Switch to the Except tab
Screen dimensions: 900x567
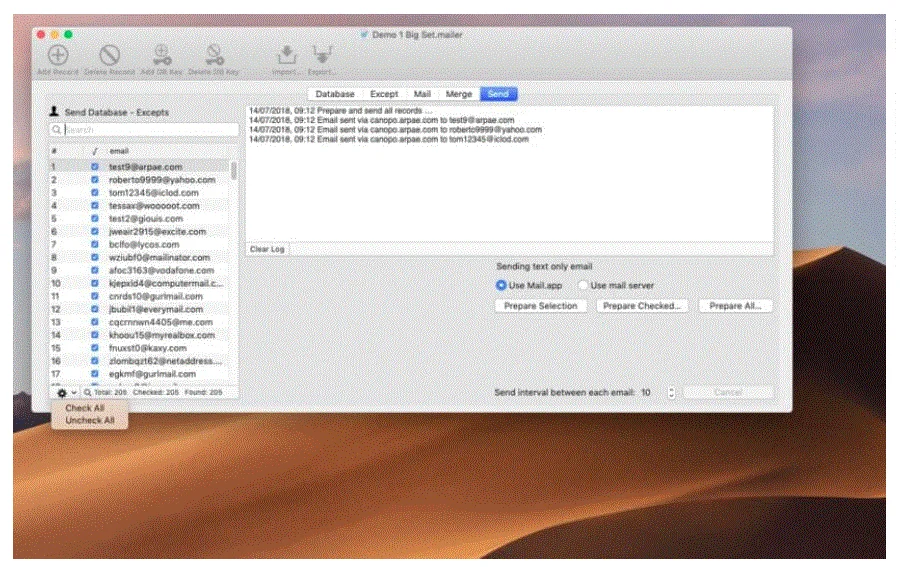384,94
